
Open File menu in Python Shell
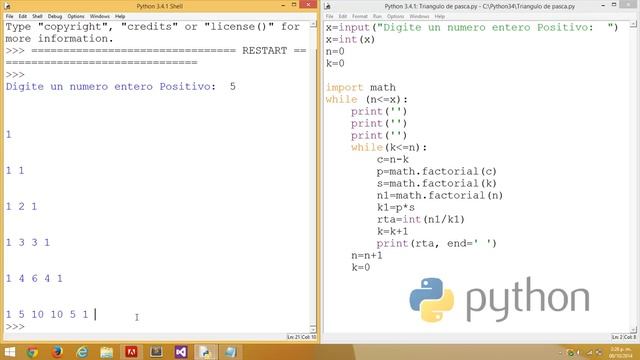coord(9,16)
